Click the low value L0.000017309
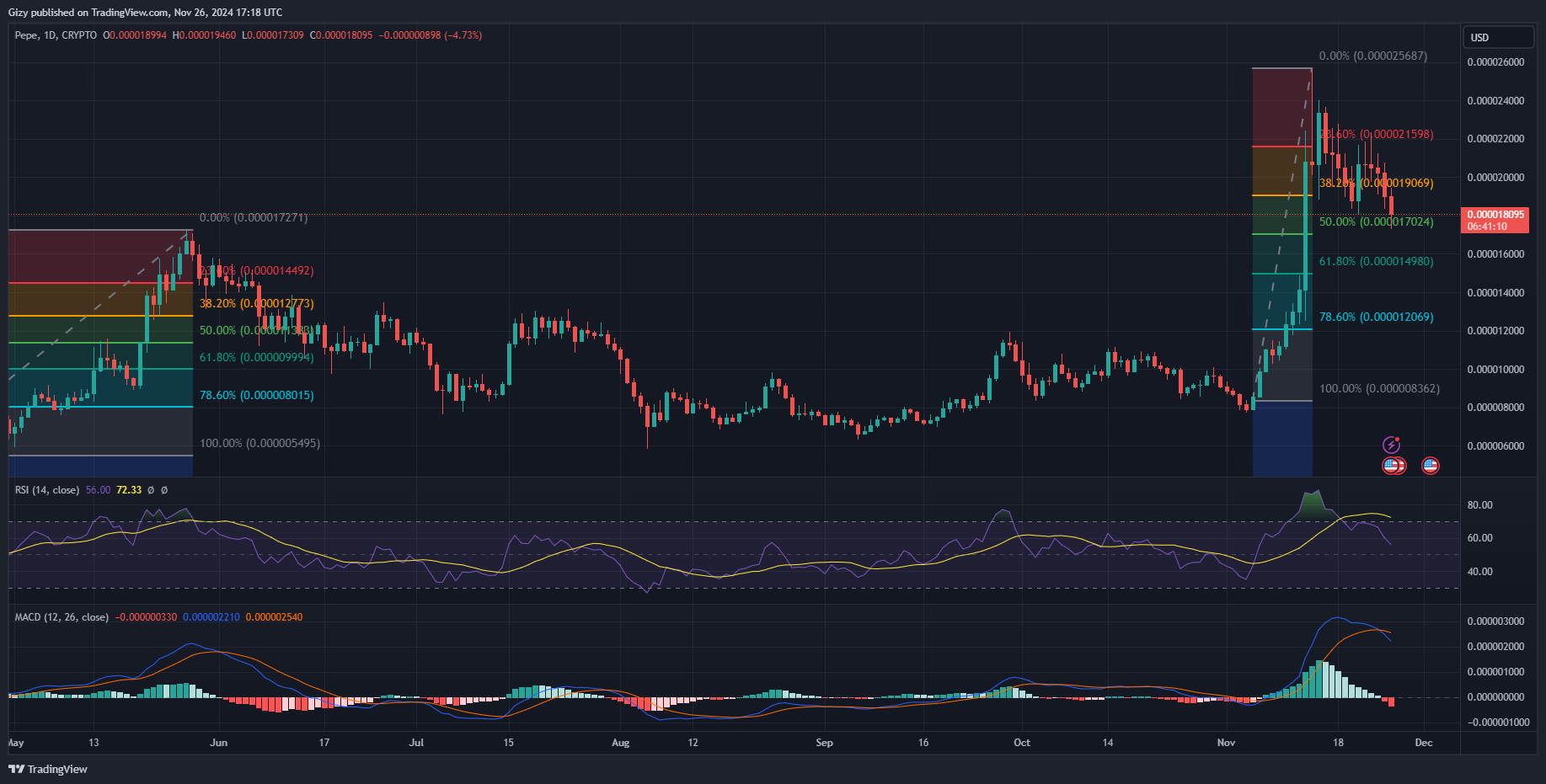The image size is (1546, 784). pyautogui.click(x=273, y=35)
